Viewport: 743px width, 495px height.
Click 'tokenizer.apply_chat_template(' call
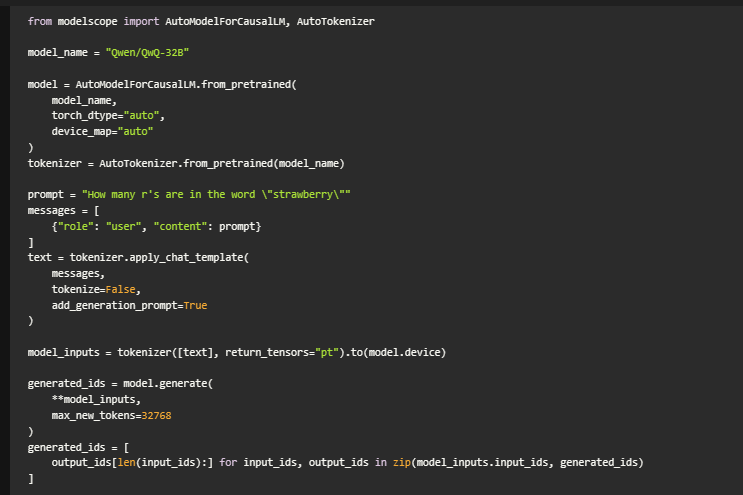pyautogui.click(x=159, y=258)
